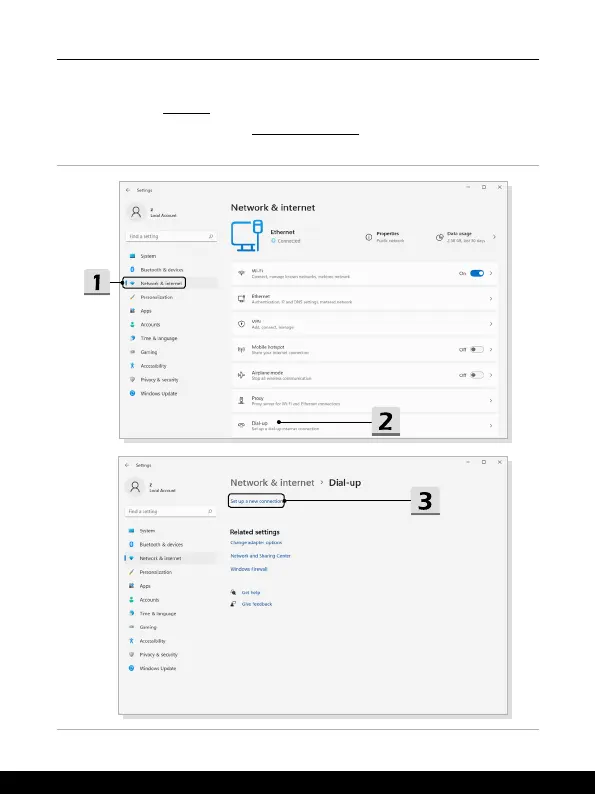595x794 pixels.
Task: Enable the Airplane mode toggle
Action: coord(477,375)
